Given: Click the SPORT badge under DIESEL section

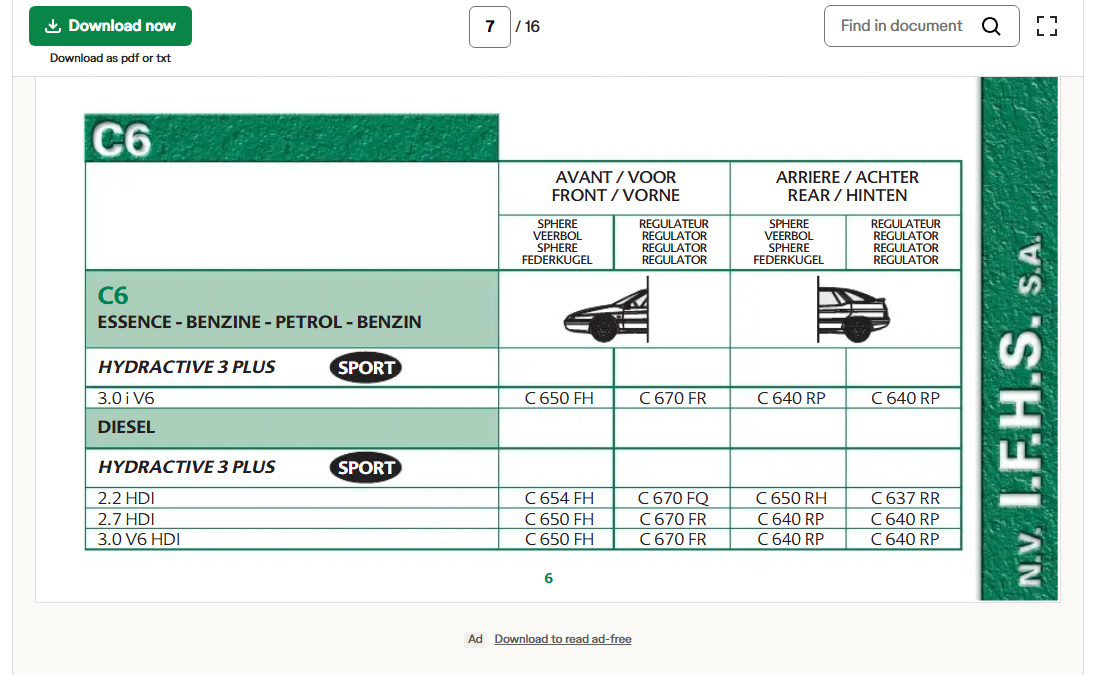Looking at the screenshot, I should [x=365, y=468].
